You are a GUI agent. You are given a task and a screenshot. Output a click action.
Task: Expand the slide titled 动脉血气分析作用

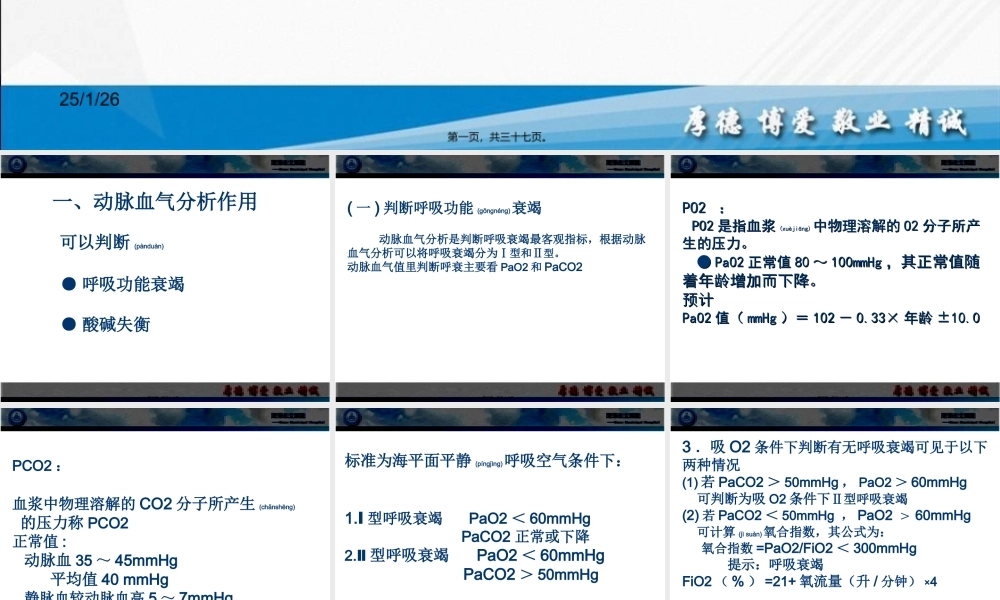tap(155, 203)
